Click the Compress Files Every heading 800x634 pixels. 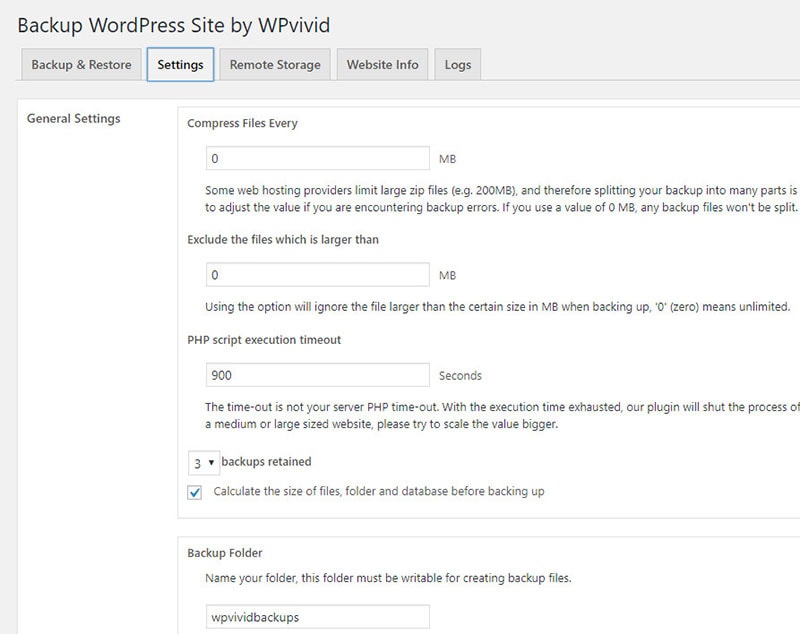click(x=242, y=124)
